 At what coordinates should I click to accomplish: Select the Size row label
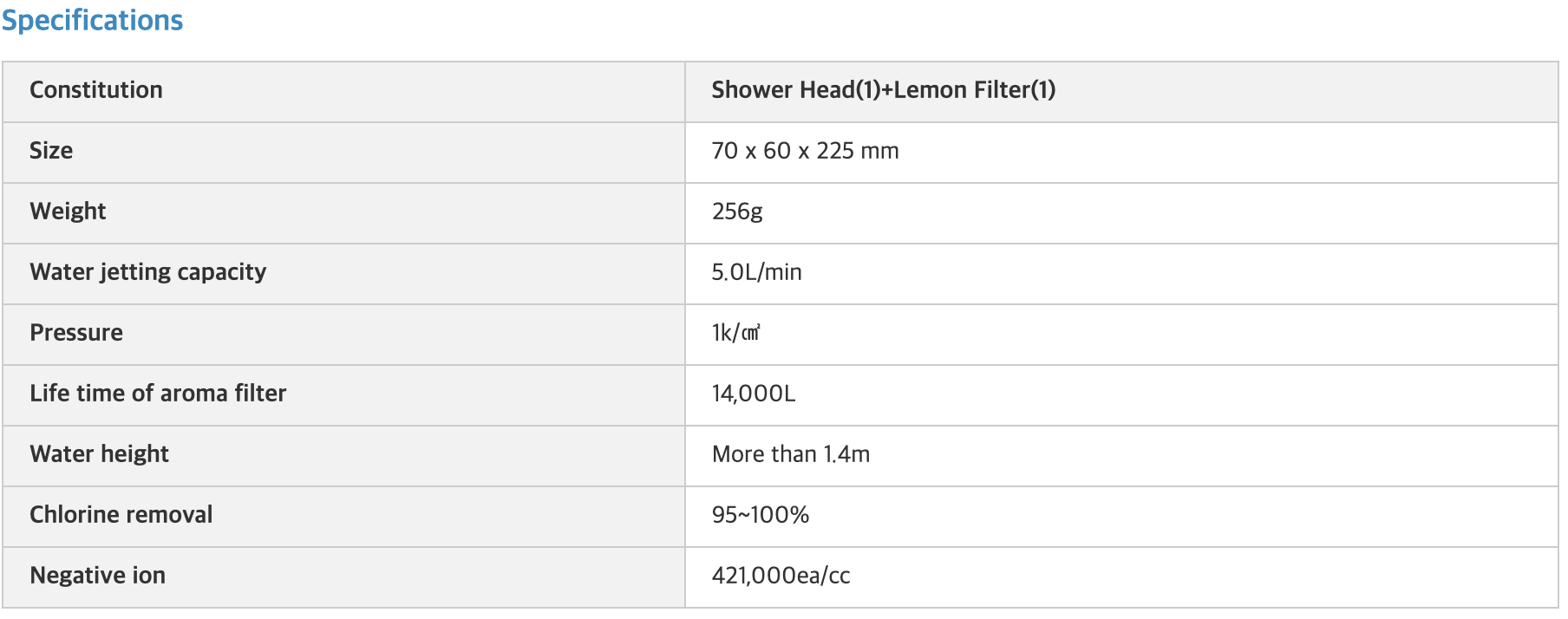pos(51,151)
